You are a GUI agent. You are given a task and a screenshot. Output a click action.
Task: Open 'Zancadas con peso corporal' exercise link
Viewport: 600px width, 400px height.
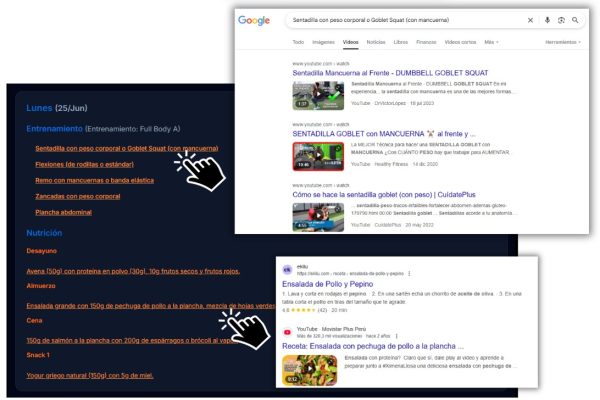pyautogui.click(x=78, y=196)
